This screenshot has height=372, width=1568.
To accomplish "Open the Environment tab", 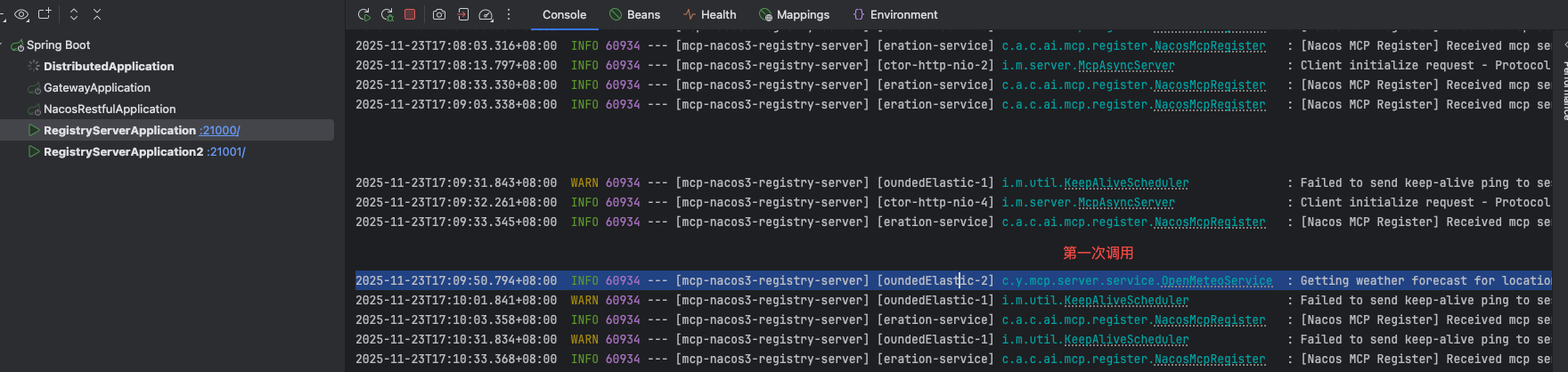I will (894, 14).
